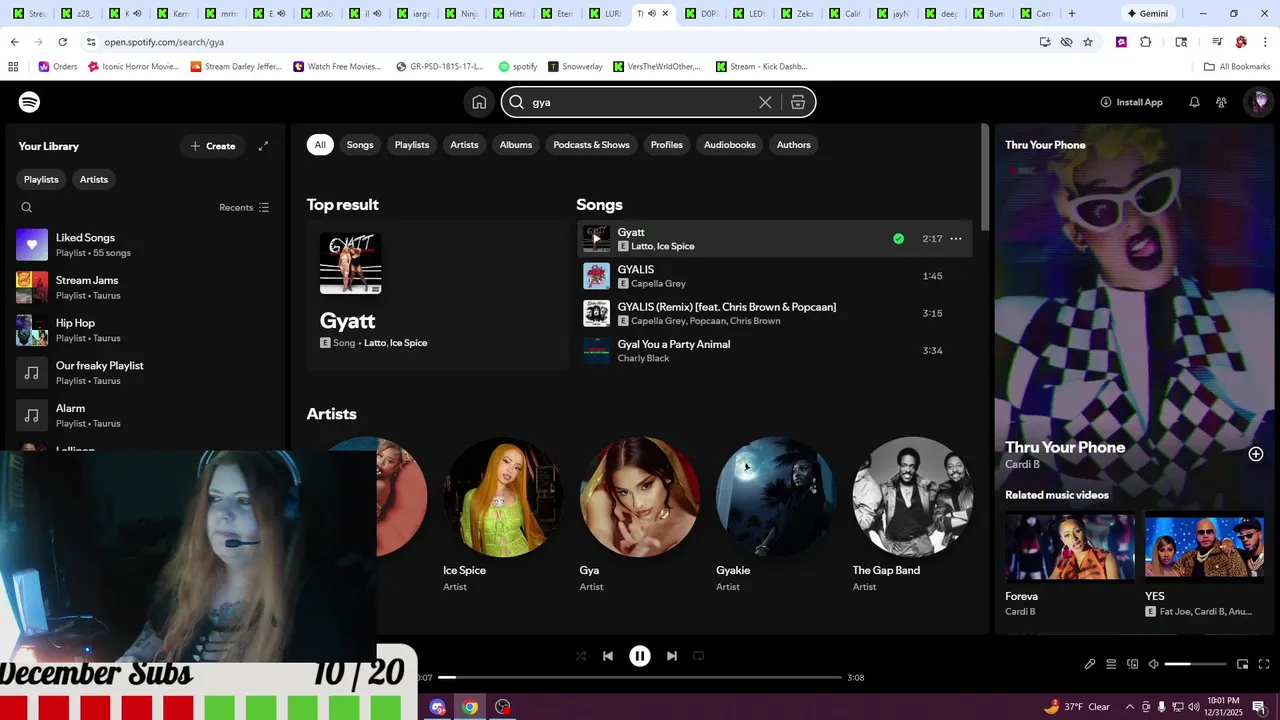Open Friend Activity icon
The image size is (1280, 720).
coord(1221,102)
